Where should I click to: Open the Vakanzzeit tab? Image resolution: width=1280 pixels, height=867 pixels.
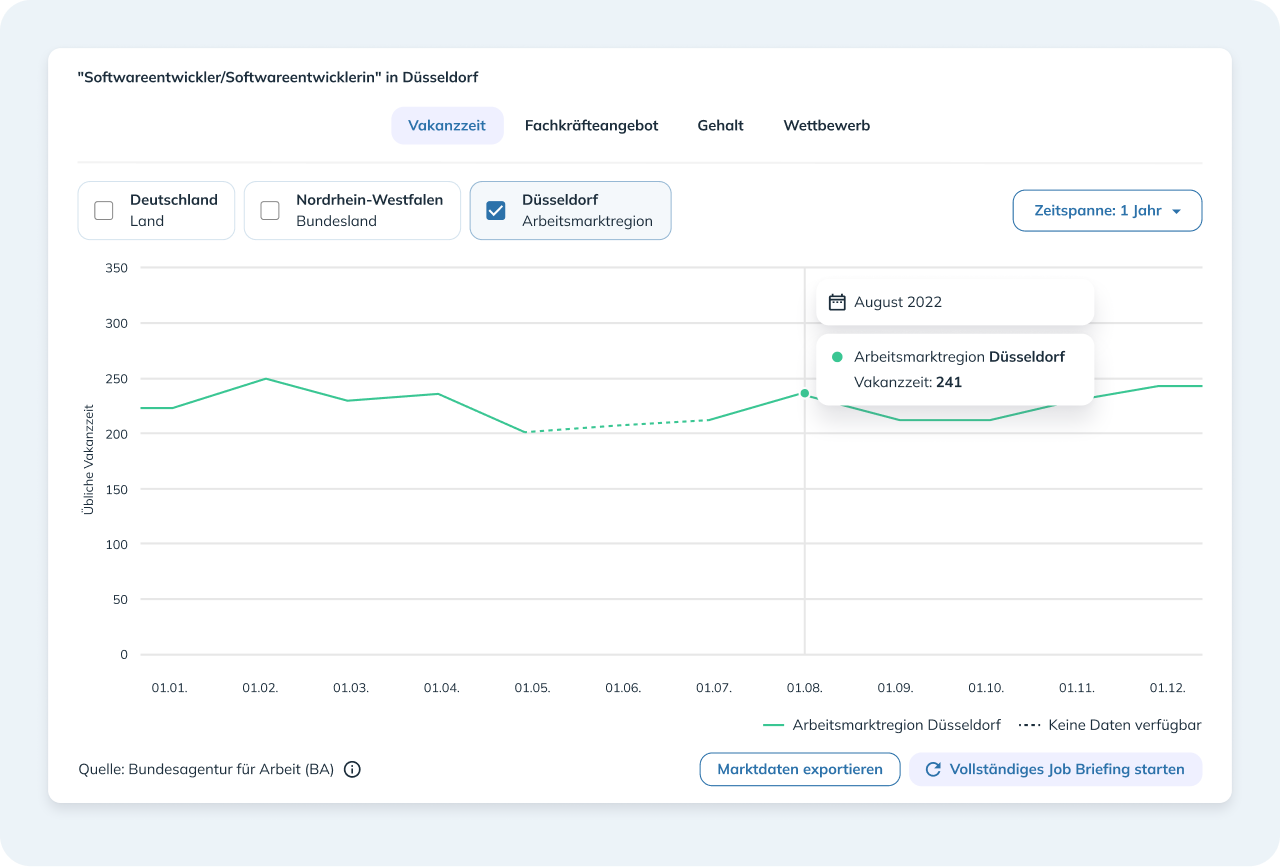pos(447,126)
